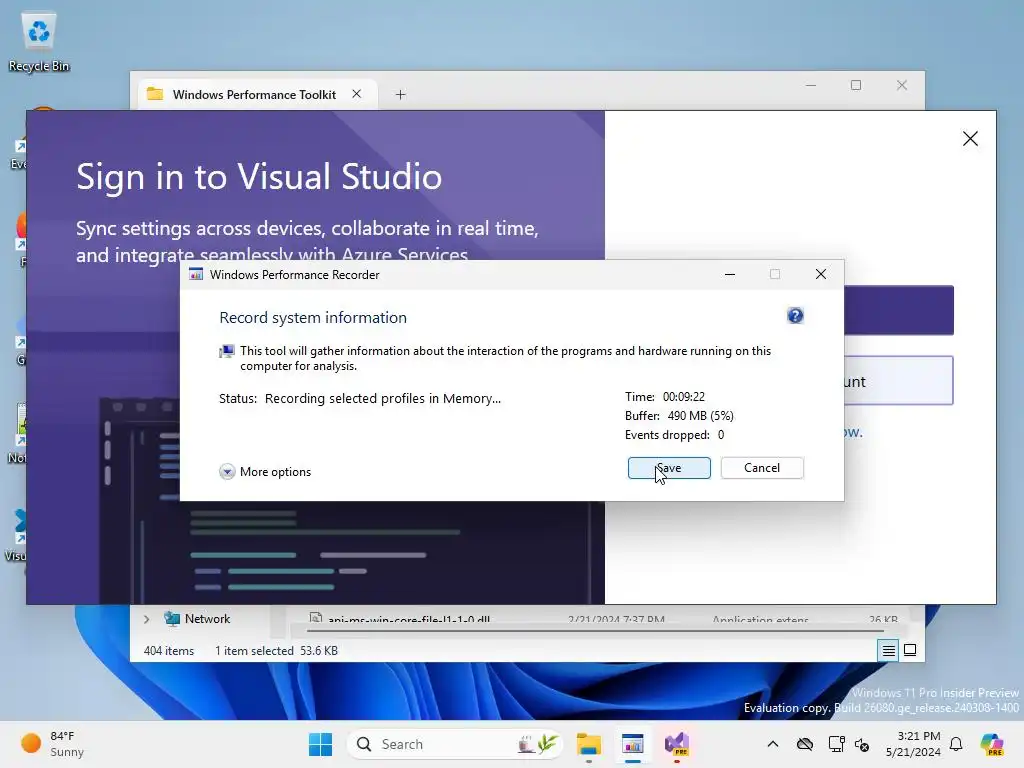Open the blue help question mark icon
Screen dimensions: 1024x768
[x=795, y=316]
